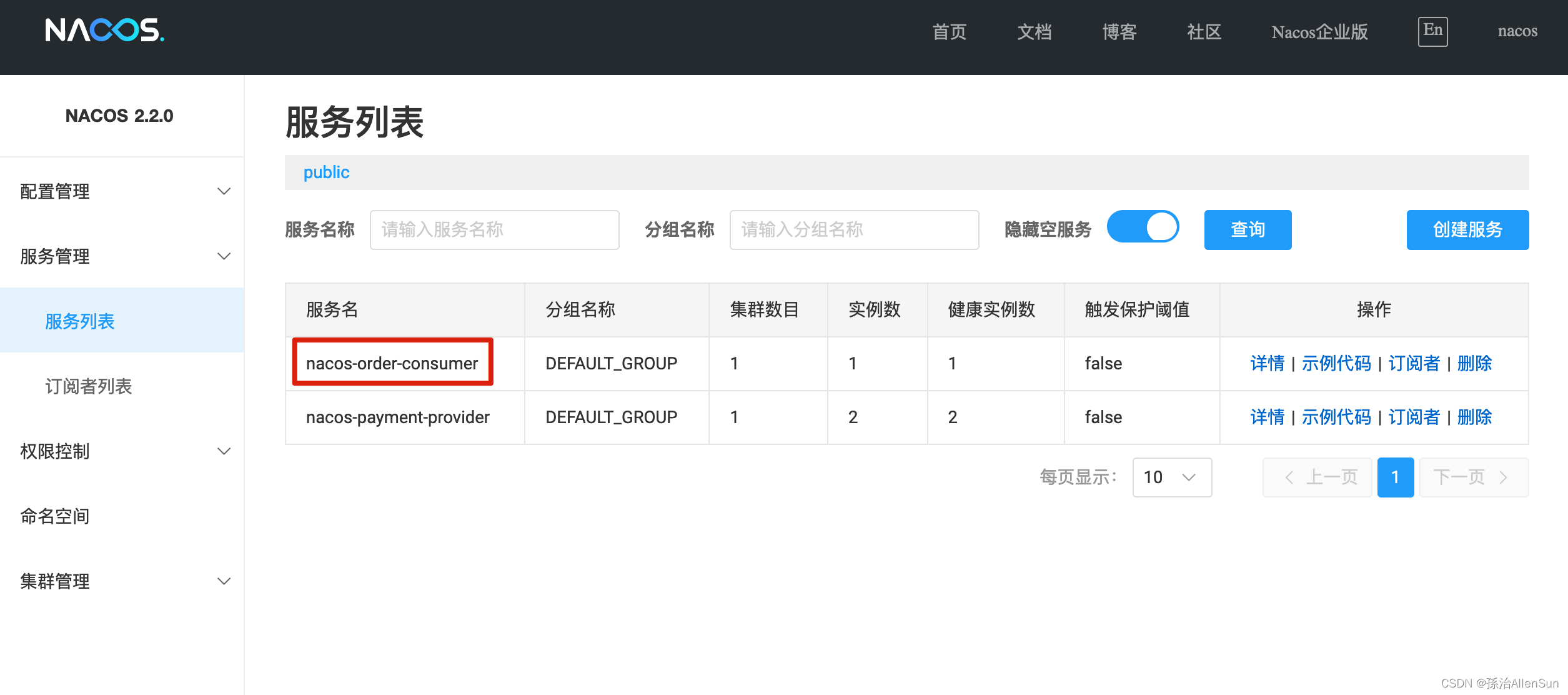The height and width of the screenshot is (695, 1568).
Task: Click the 创建服务 button
Action: click(x=1467, y=230)
